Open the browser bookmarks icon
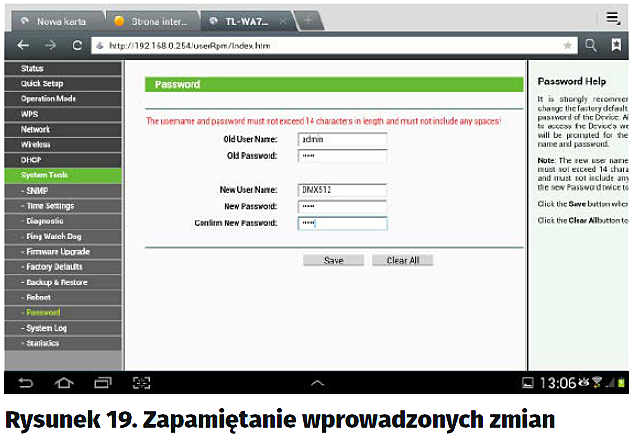The image size is (636, 440). [x=616, y=45]
